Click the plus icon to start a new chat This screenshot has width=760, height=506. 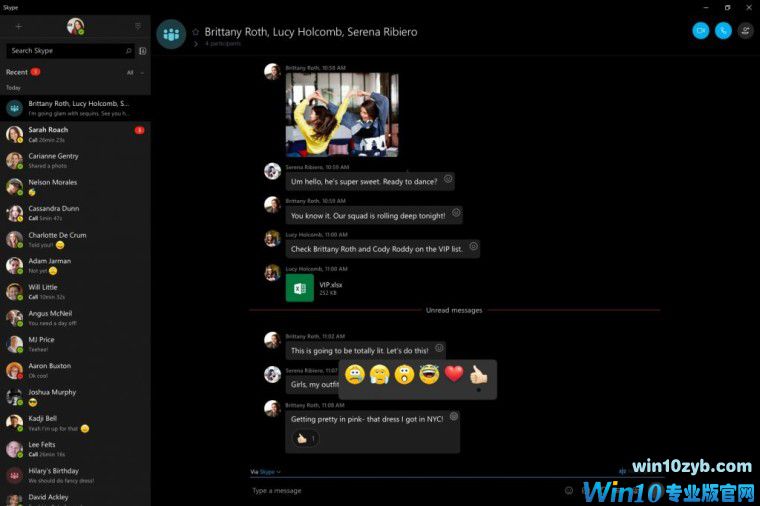tap(18, 26)
